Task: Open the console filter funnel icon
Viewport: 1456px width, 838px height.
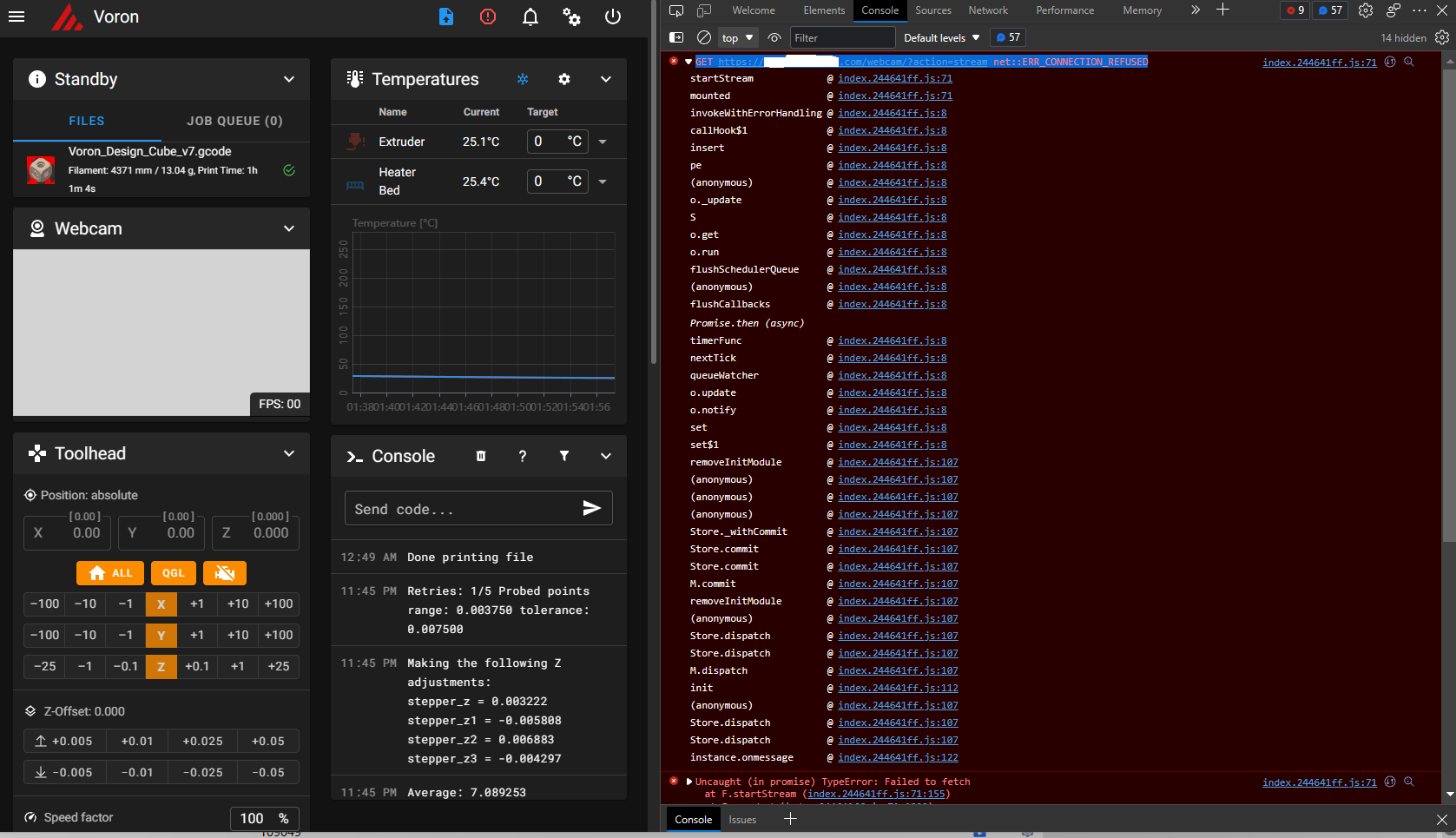Action: (x=564, y=456)
